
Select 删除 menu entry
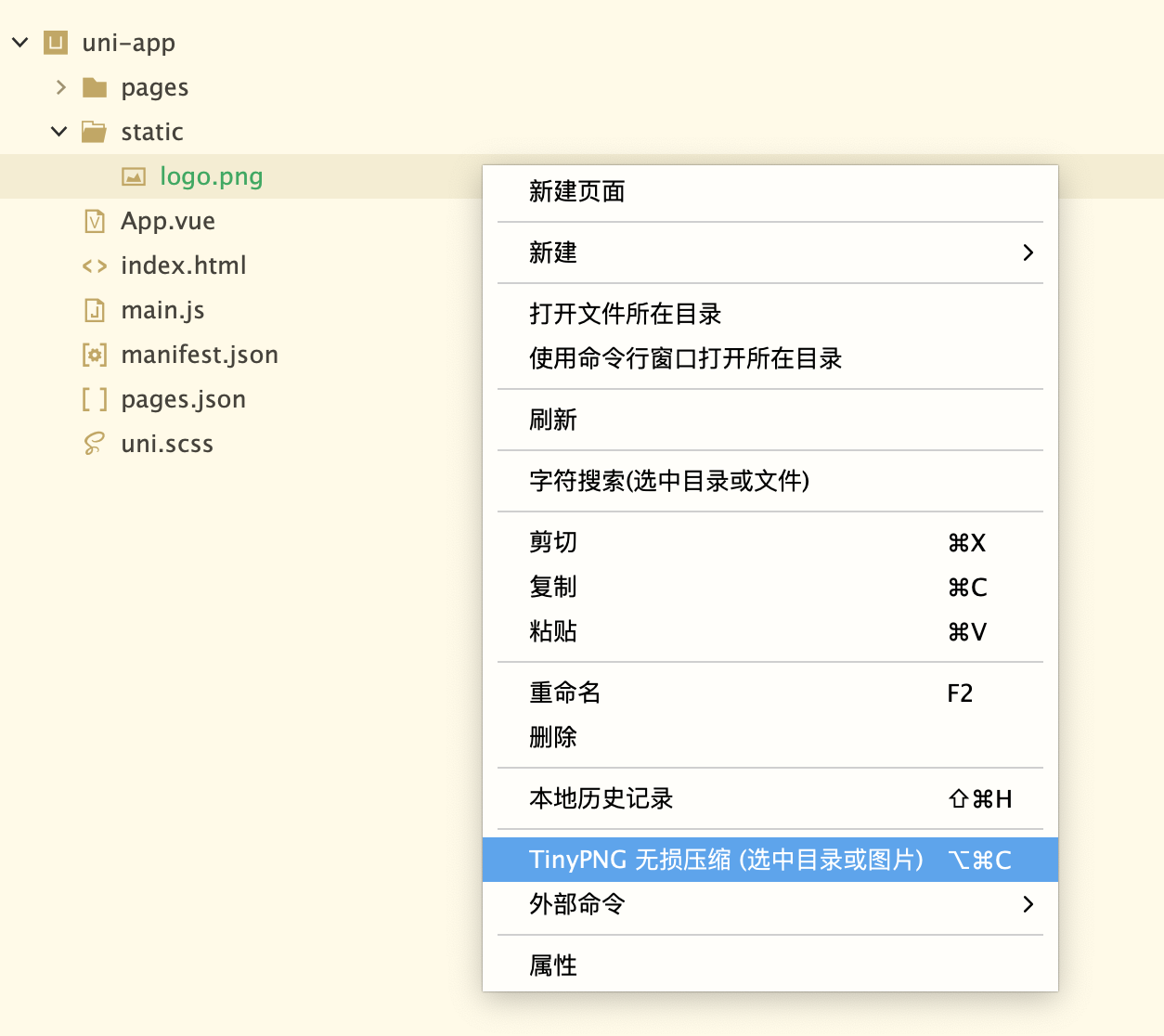(x=770, y=737)
